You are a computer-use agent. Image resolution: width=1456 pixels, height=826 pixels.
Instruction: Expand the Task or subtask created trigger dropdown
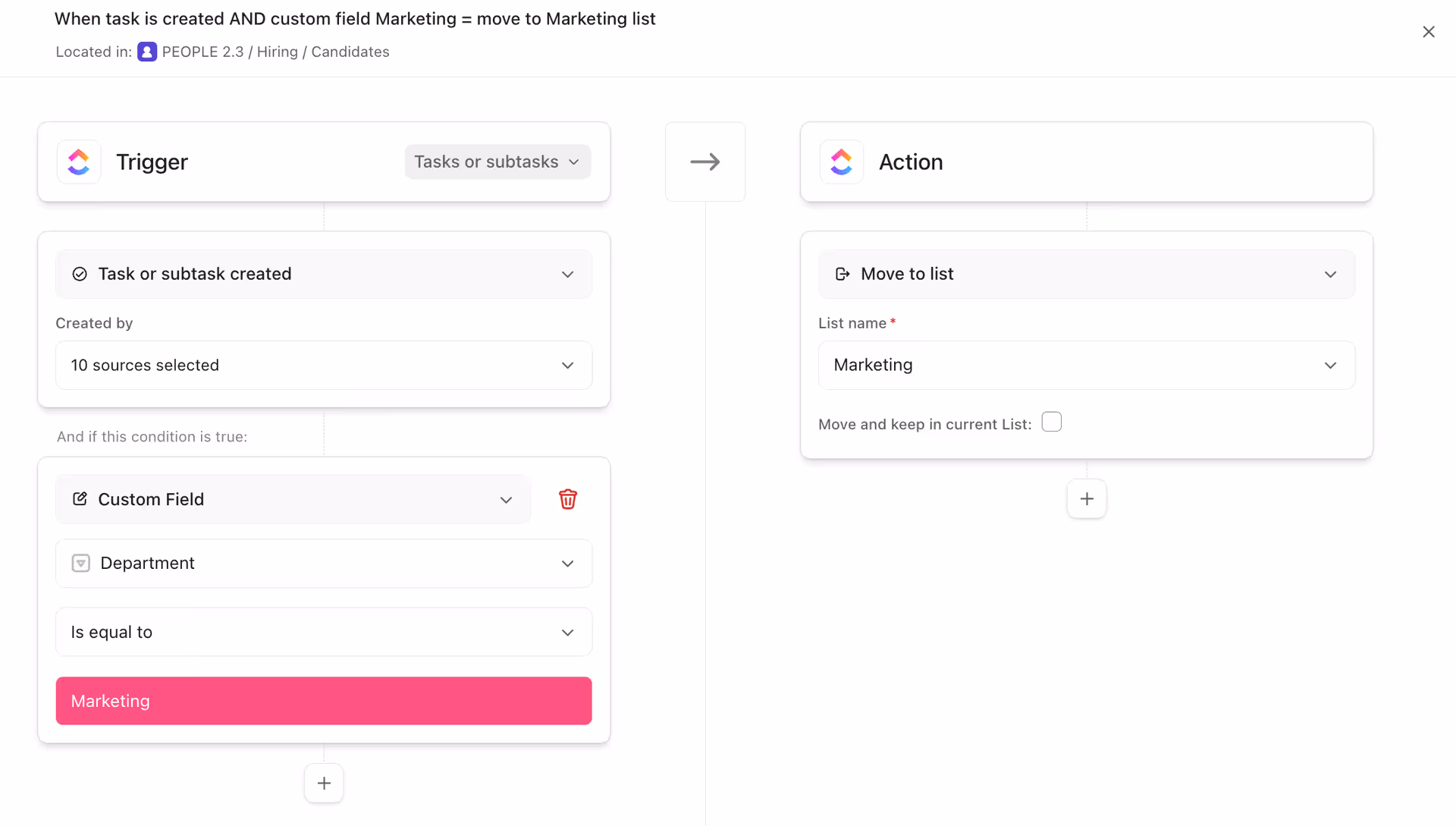(324, 274)
